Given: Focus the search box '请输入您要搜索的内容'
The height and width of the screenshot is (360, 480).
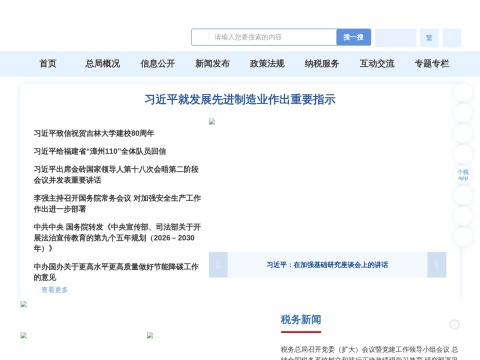Looking at the screenshot, I should (x=264, y=37).
